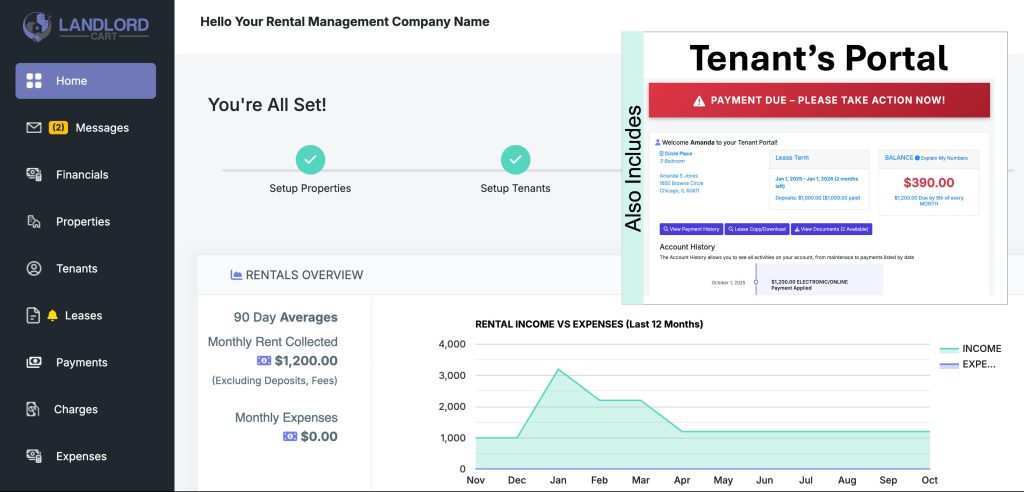Click the Messages envelope icon

pos(34,128)
